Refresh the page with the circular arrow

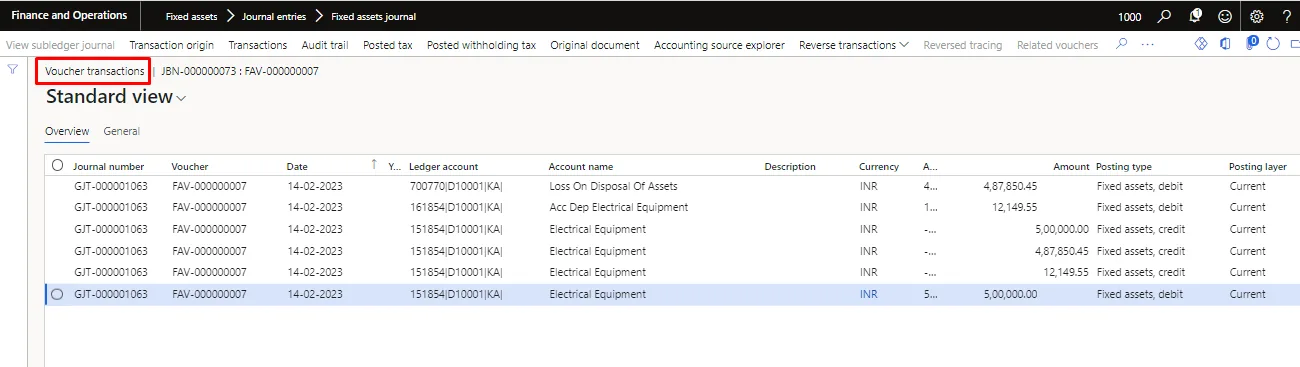1273,44
